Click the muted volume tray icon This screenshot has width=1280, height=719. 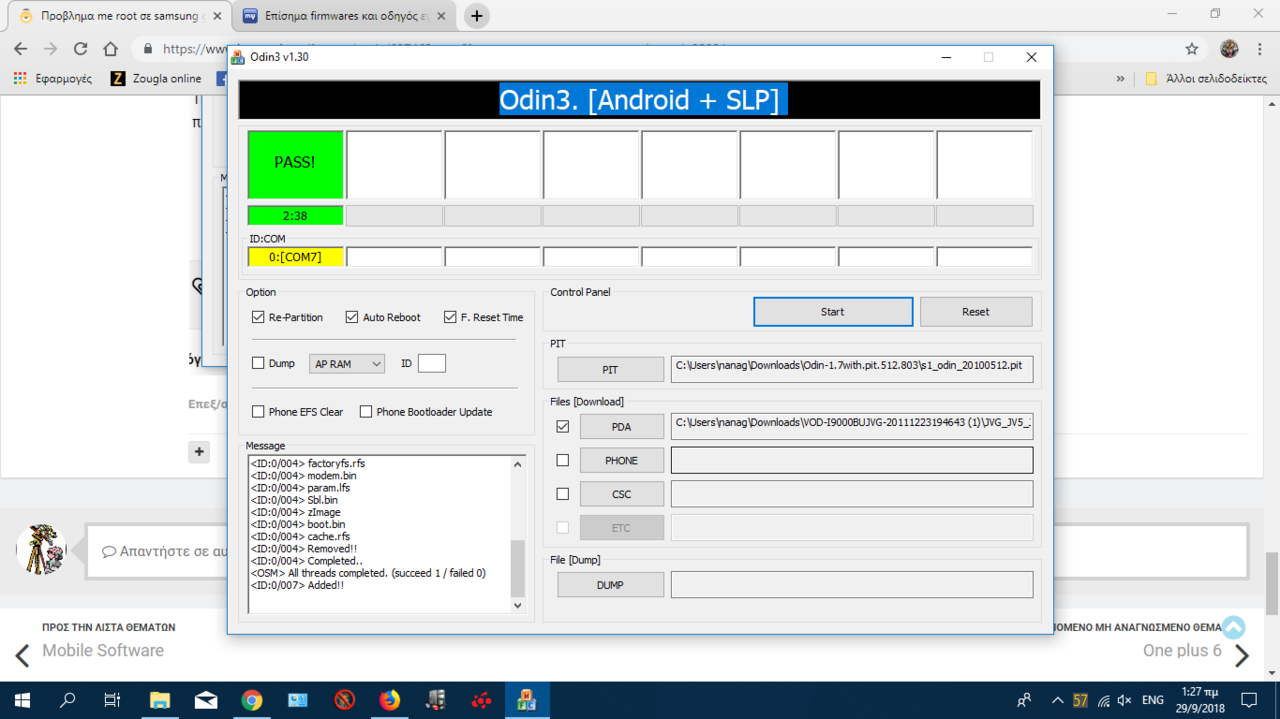click(x=1125, y=700)
